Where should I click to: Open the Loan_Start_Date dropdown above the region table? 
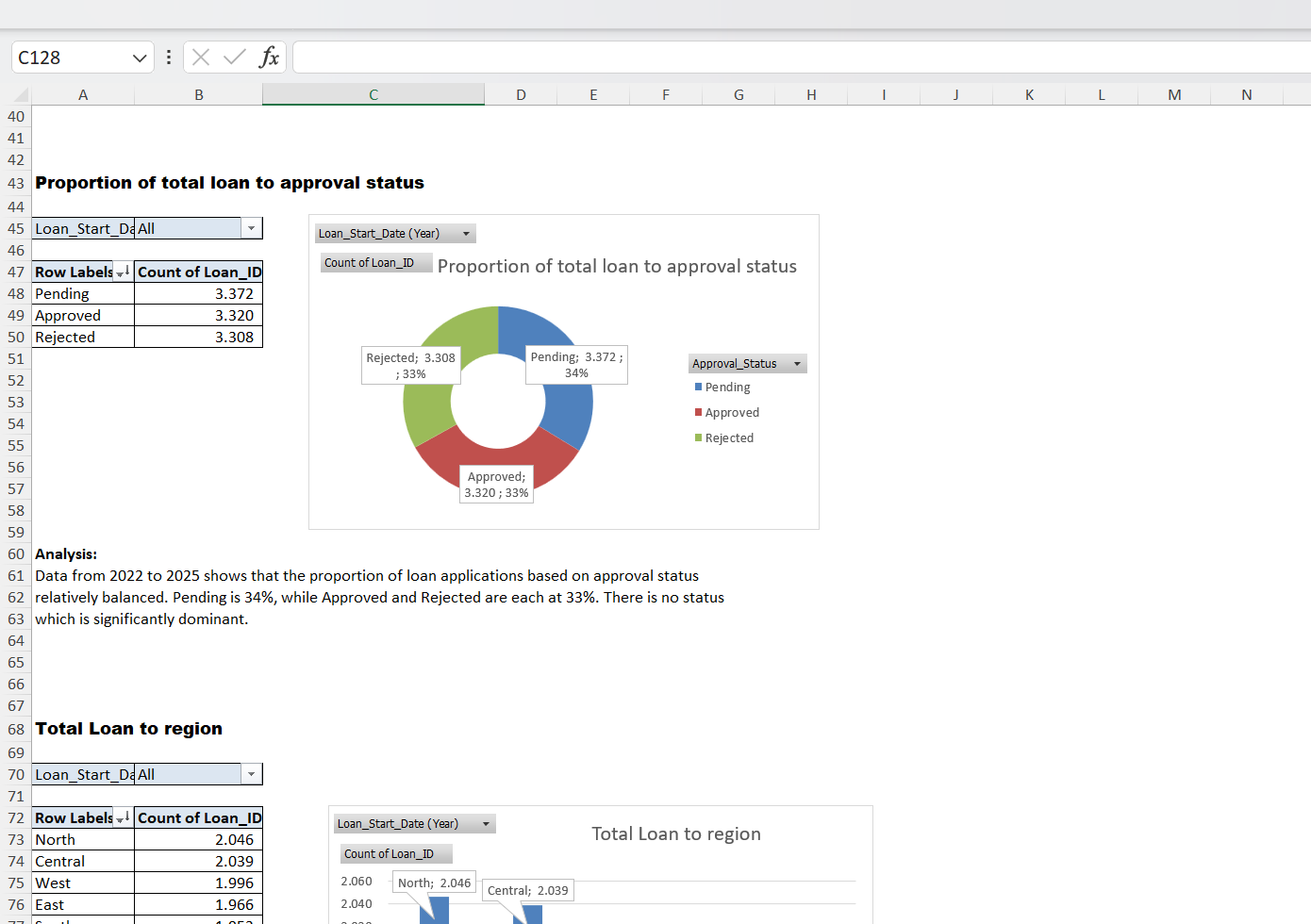(251, 773)
